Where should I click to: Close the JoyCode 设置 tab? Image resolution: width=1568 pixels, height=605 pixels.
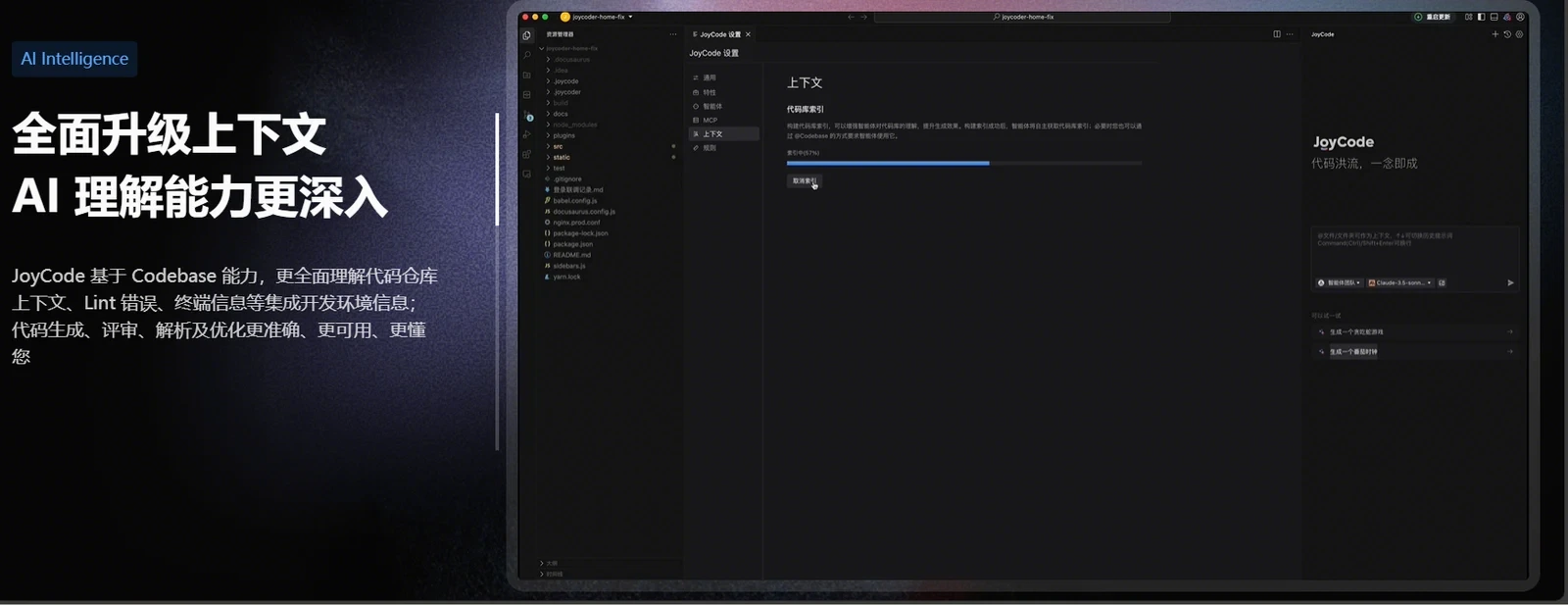(x=748, y=34)
